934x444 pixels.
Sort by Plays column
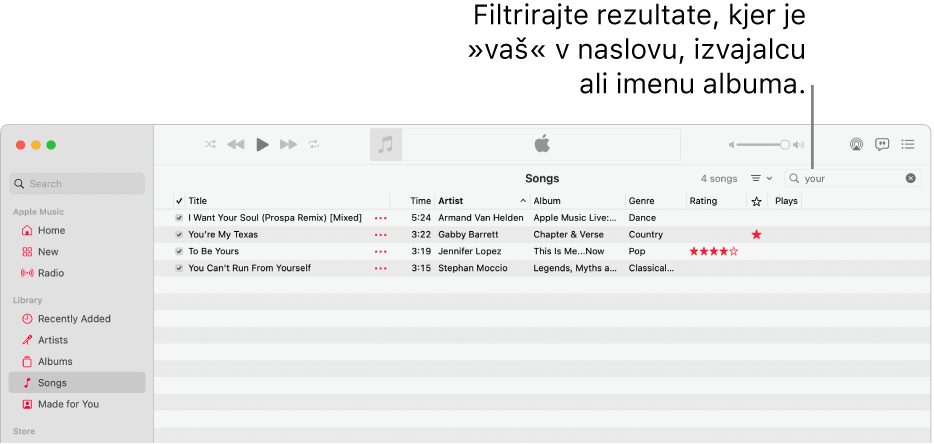click(x=786, y=201)
